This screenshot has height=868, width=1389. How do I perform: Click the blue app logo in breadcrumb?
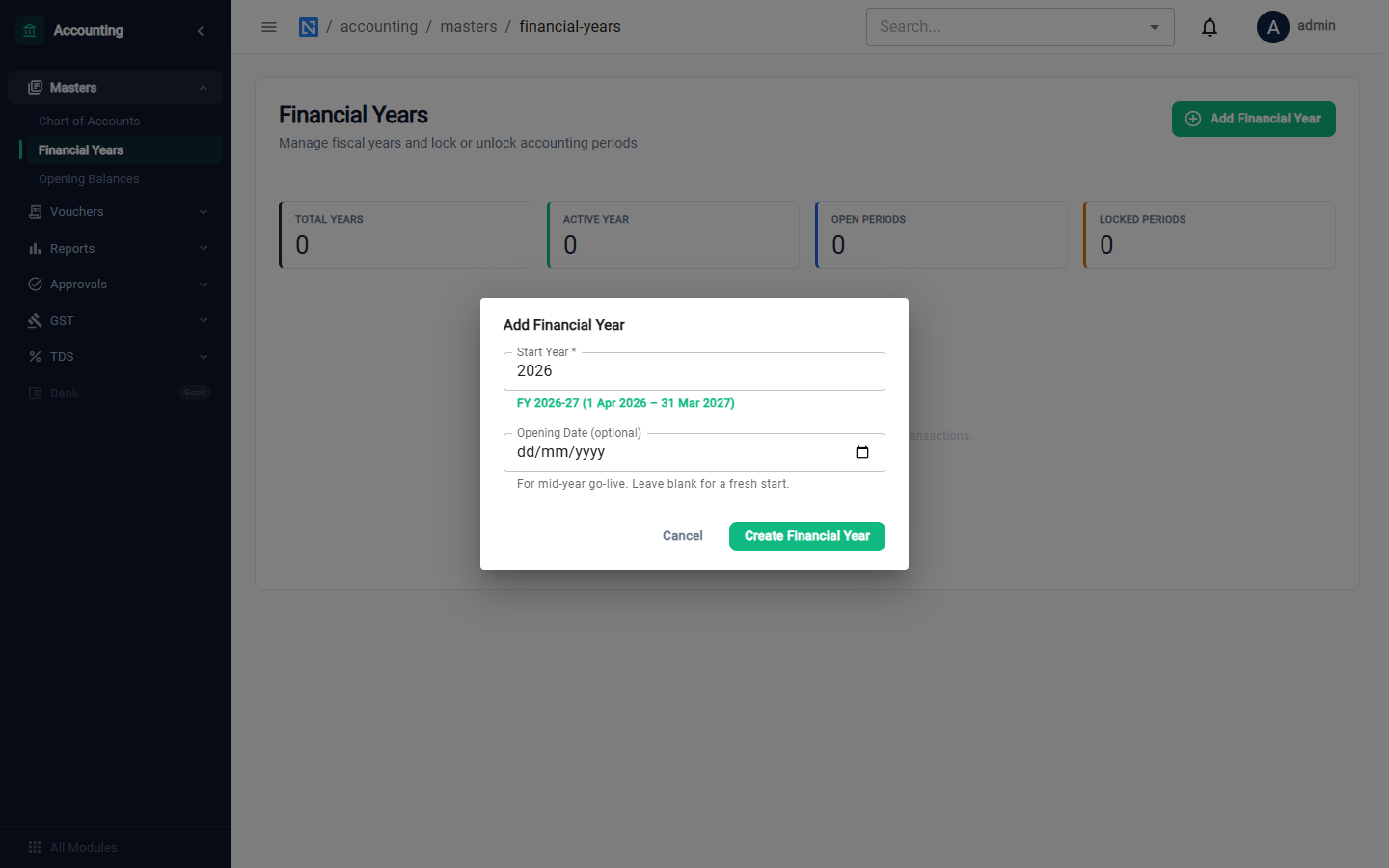tap(309, 27)
